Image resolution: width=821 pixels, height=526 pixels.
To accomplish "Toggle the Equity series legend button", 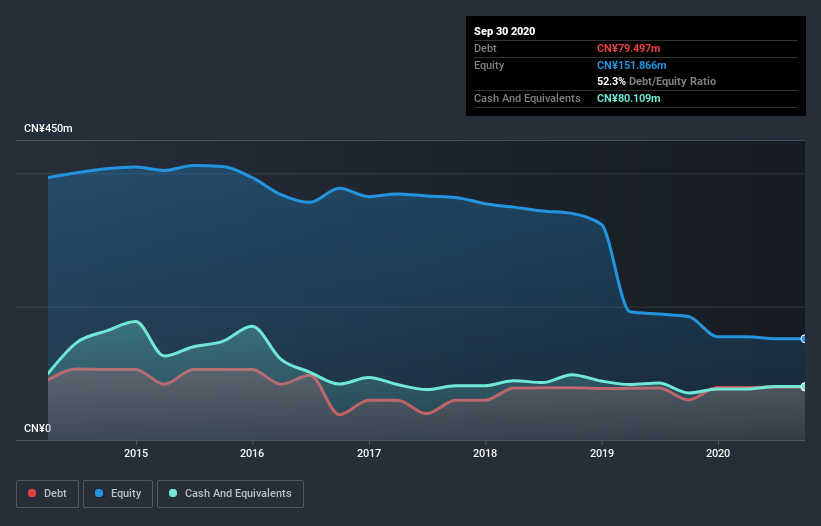I will (118, 494).
